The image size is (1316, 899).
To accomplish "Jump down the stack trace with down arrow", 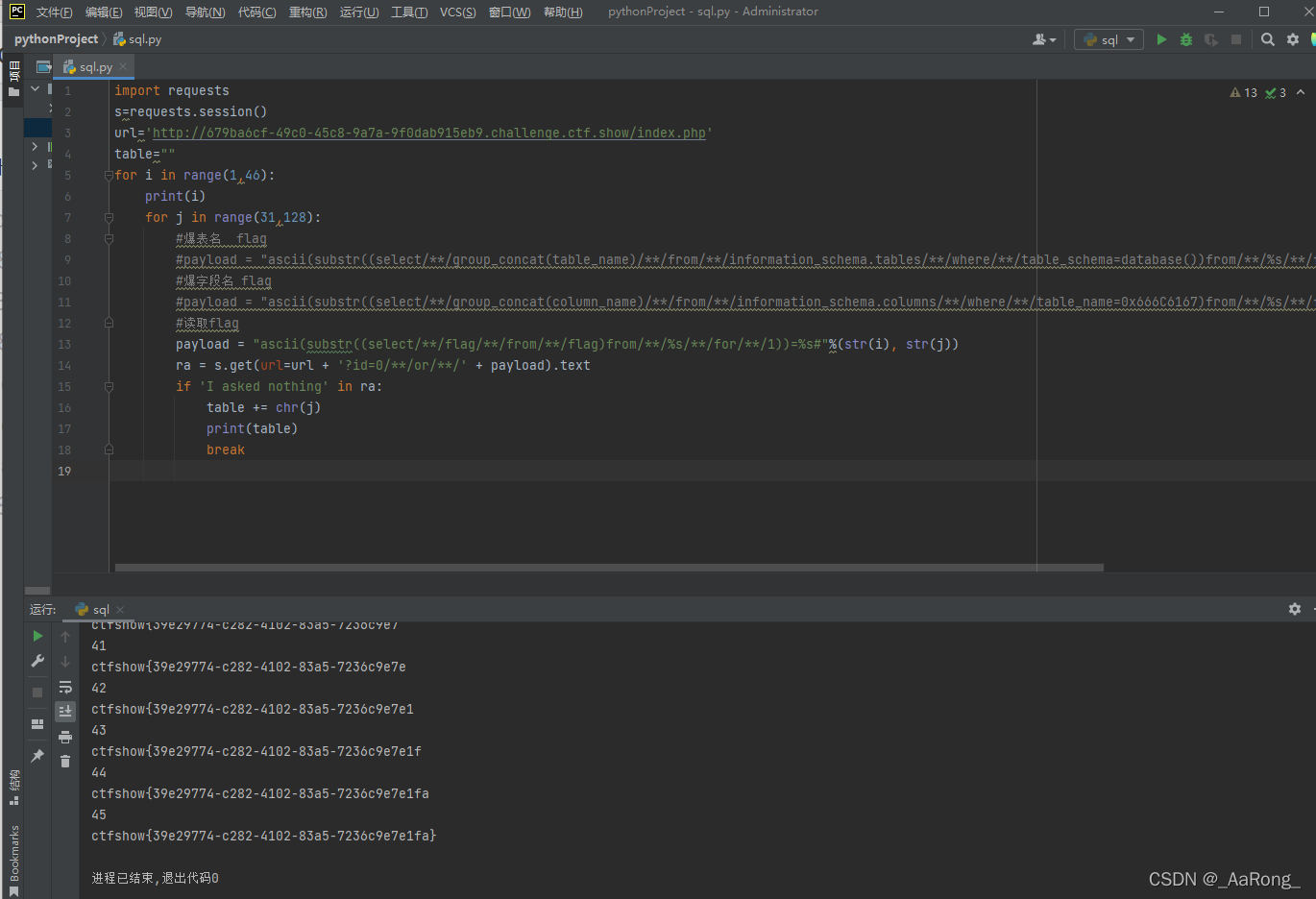I will 65,661.
